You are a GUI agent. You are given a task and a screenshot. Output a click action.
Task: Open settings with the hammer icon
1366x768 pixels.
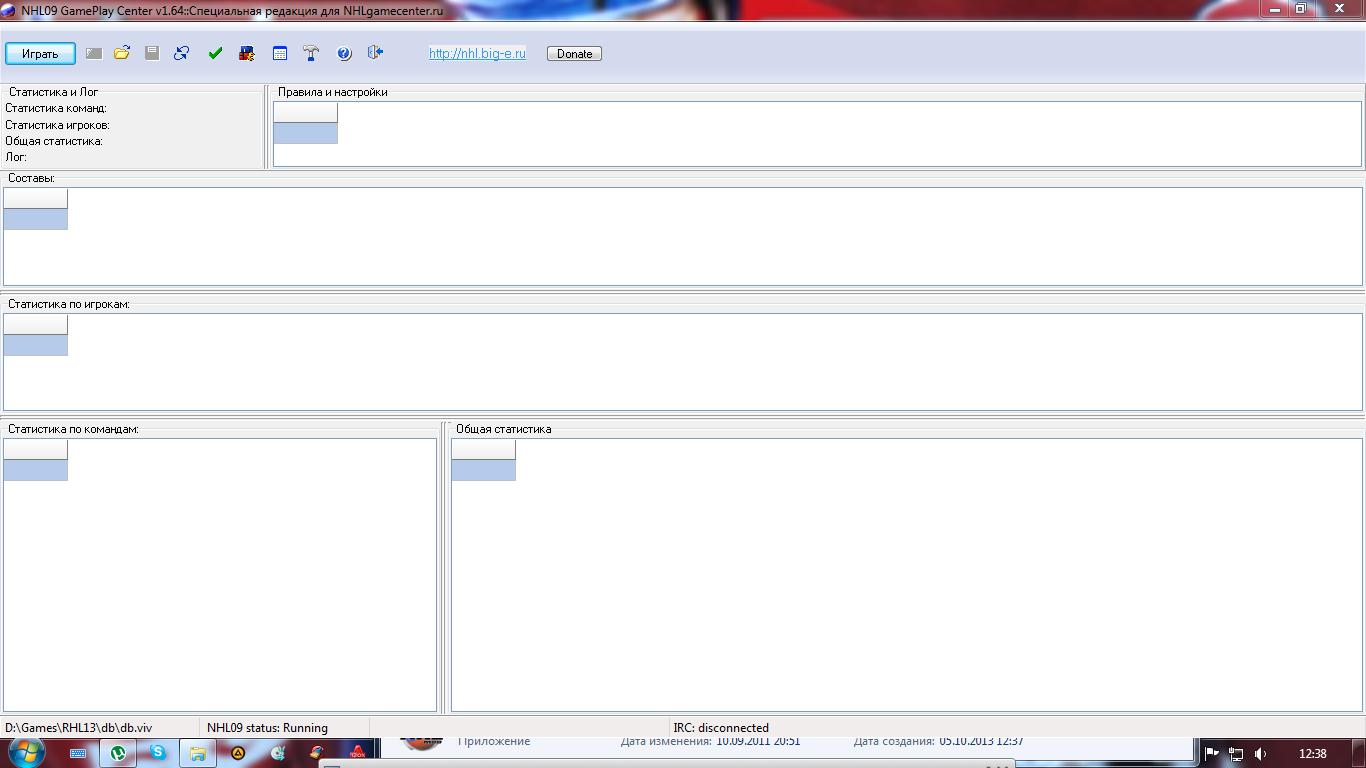coord(311,53)
